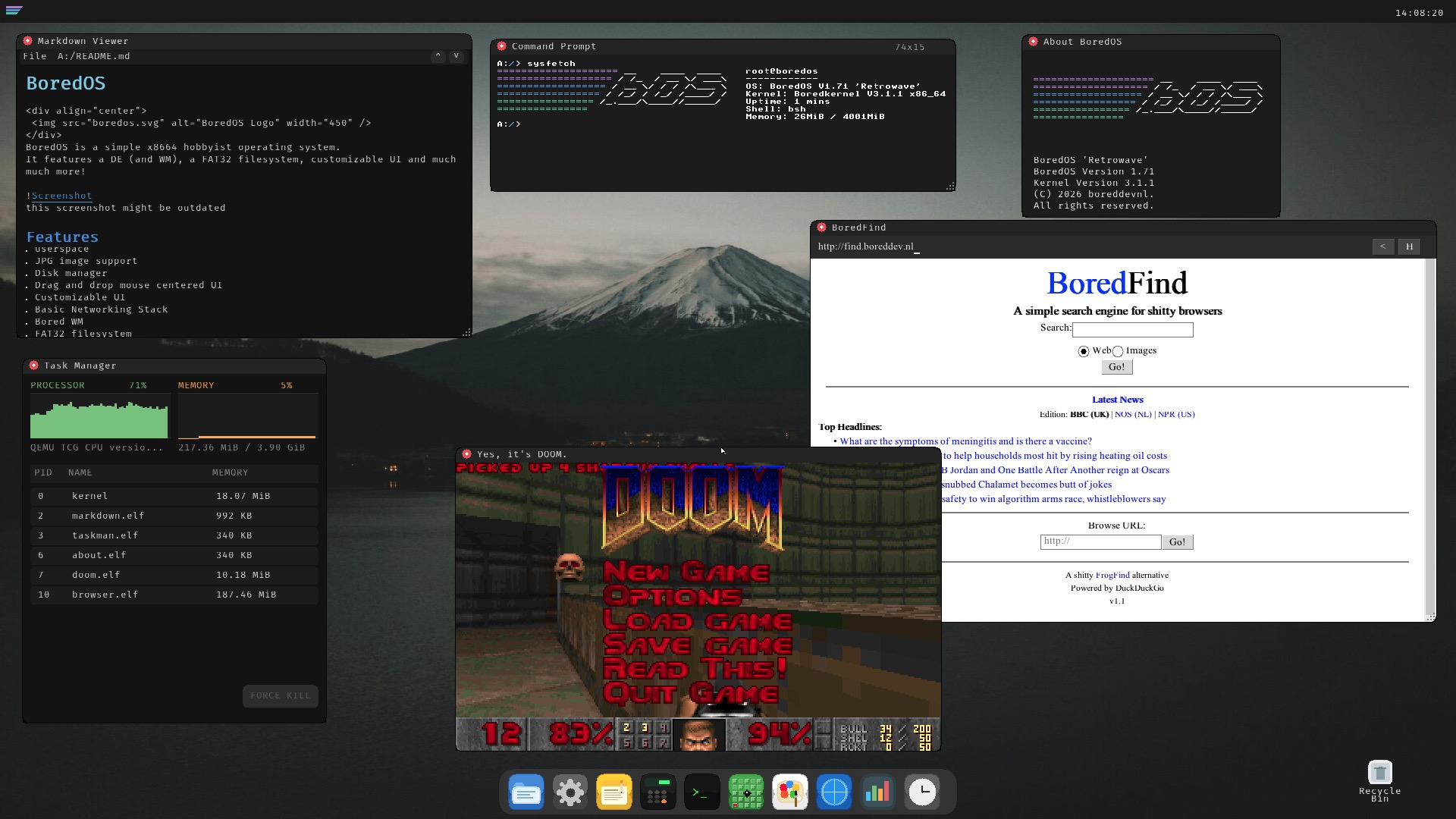The height and width of the screenshot is (819, 1456).
Task: Open the blue globe browser icon
Action: click(833, 791)
